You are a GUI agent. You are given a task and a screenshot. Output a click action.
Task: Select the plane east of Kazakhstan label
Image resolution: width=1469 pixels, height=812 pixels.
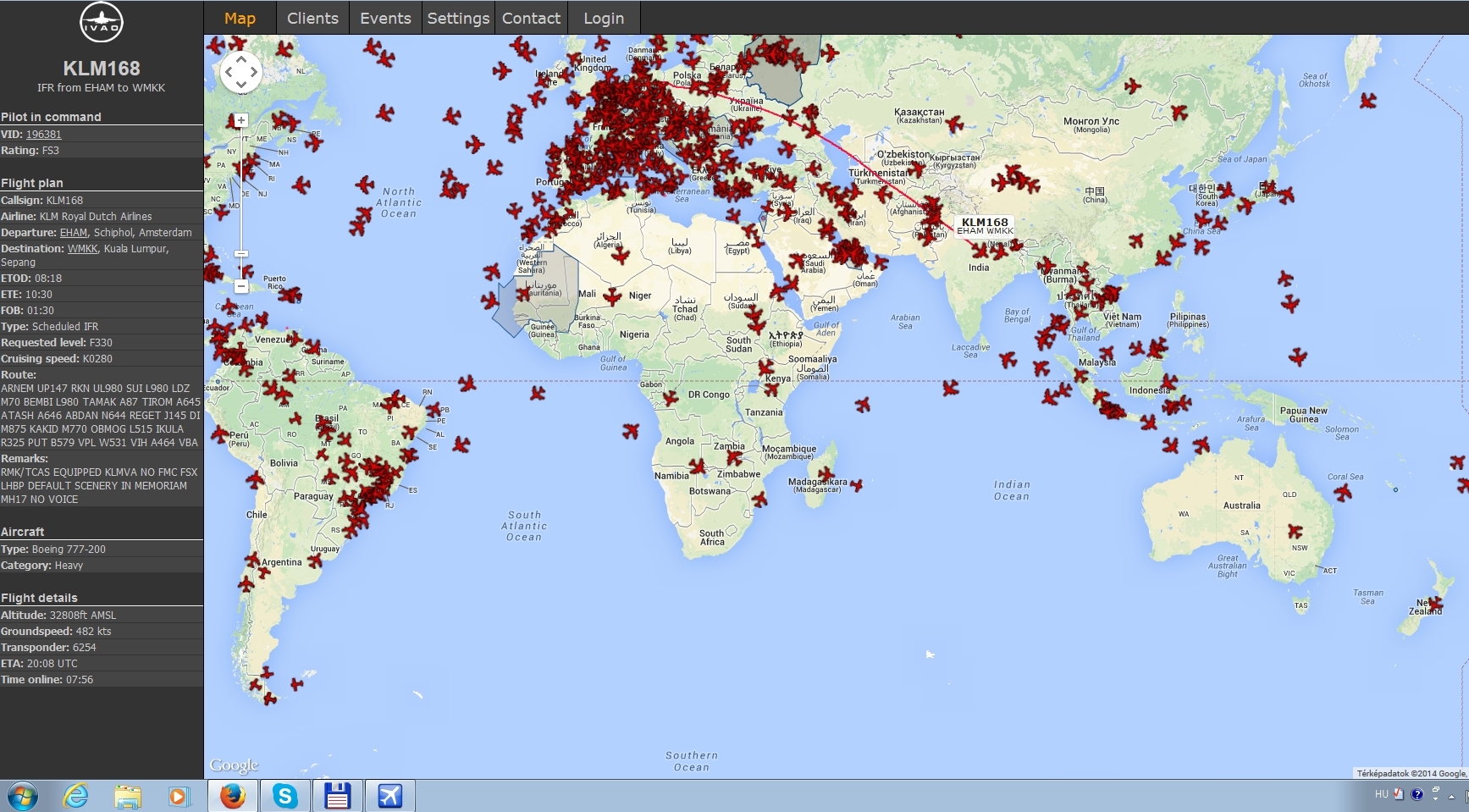(955, 125)
